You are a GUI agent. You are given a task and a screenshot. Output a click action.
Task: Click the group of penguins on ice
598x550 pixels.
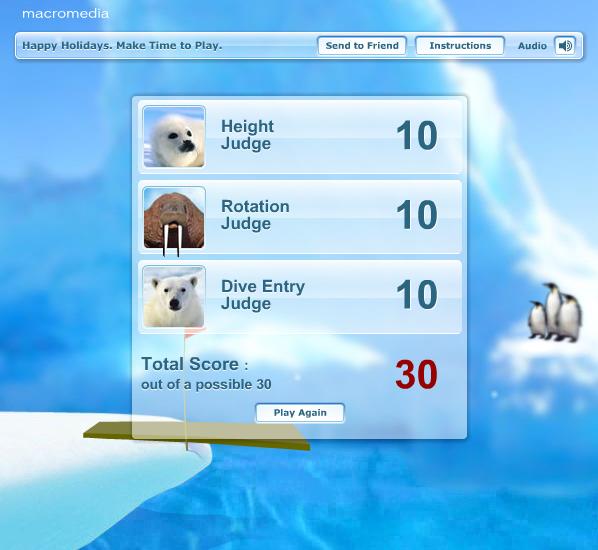[555, 312]
